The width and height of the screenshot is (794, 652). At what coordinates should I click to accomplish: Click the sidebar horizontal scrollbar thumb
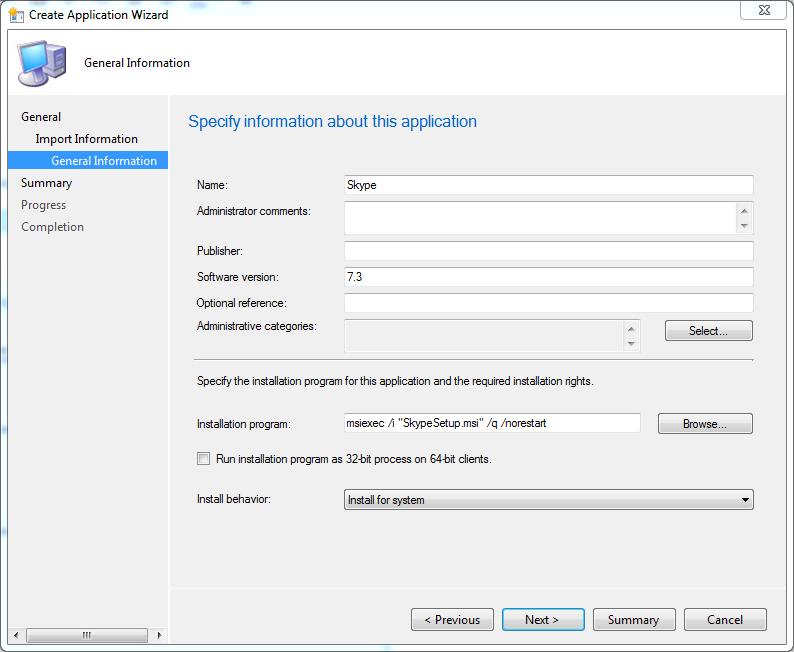click(x=87, y=635)
